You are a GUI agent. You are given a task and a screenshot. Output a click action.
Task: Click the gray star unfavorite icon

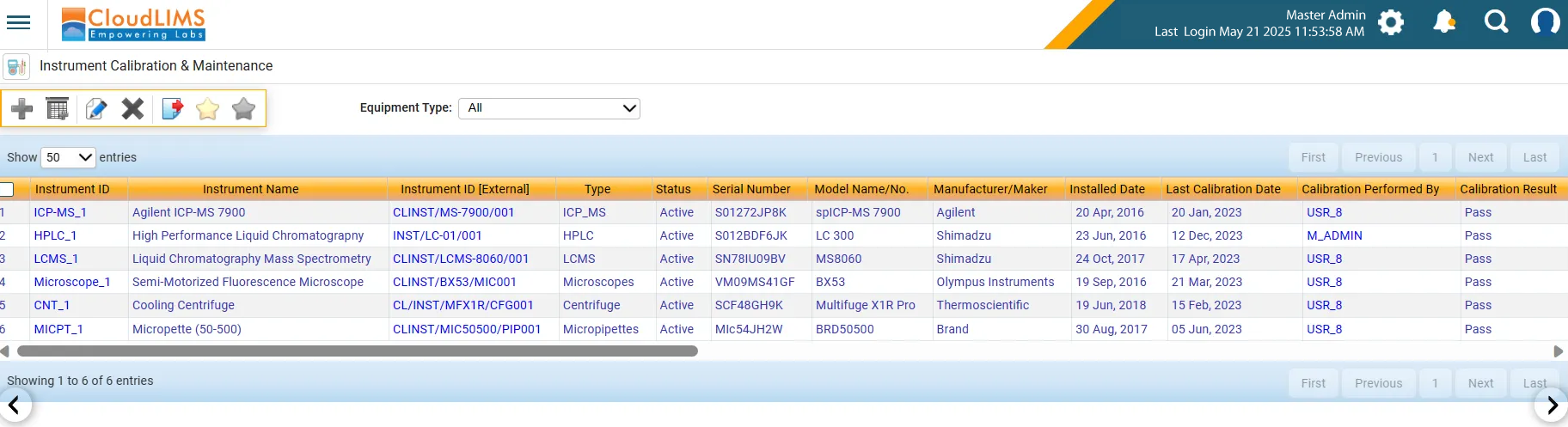pyautogui.click(x=244, y=108)
